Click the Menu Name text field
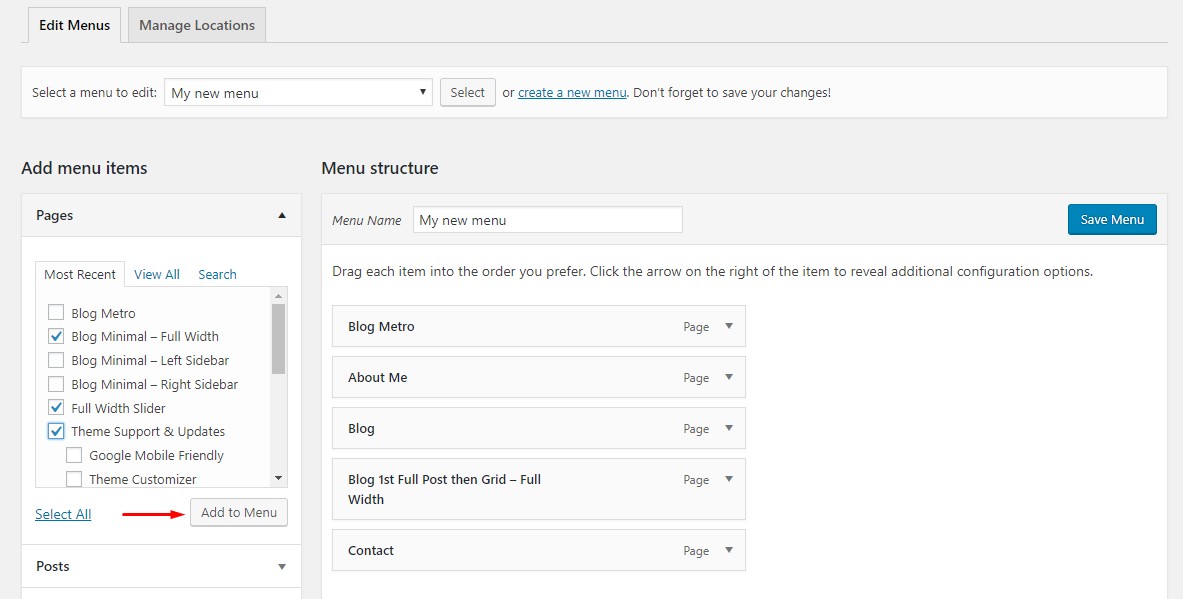This screenshot has width=1183, height=599. 547,220
